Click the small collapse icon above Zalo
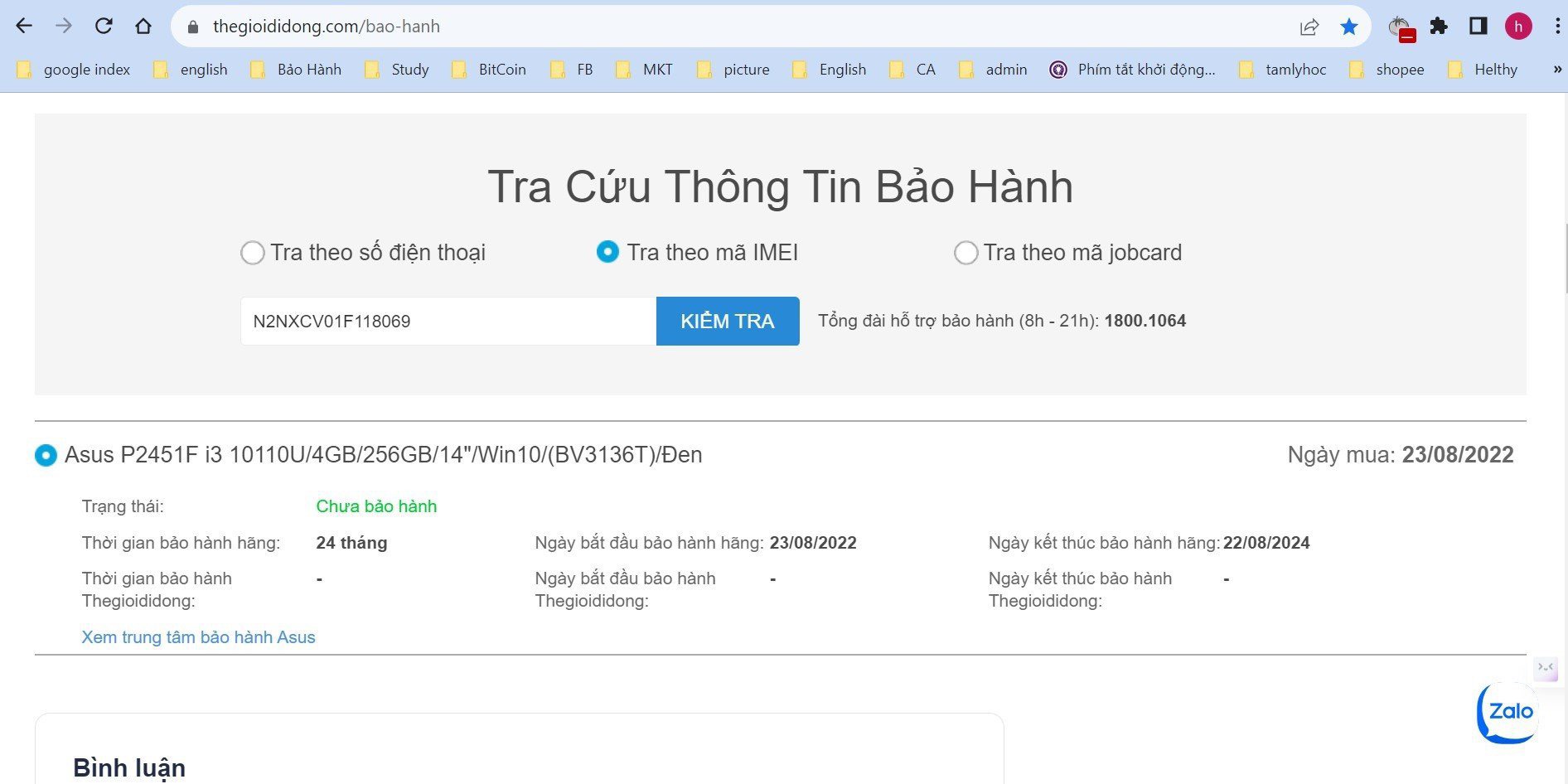 (x=1546, y=667)
